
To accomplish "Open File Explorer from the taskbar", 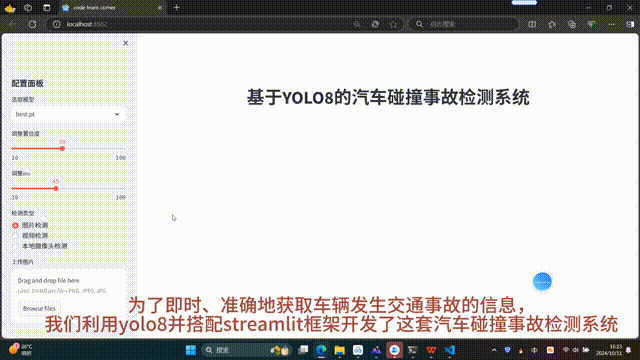I will click(340, 350).
